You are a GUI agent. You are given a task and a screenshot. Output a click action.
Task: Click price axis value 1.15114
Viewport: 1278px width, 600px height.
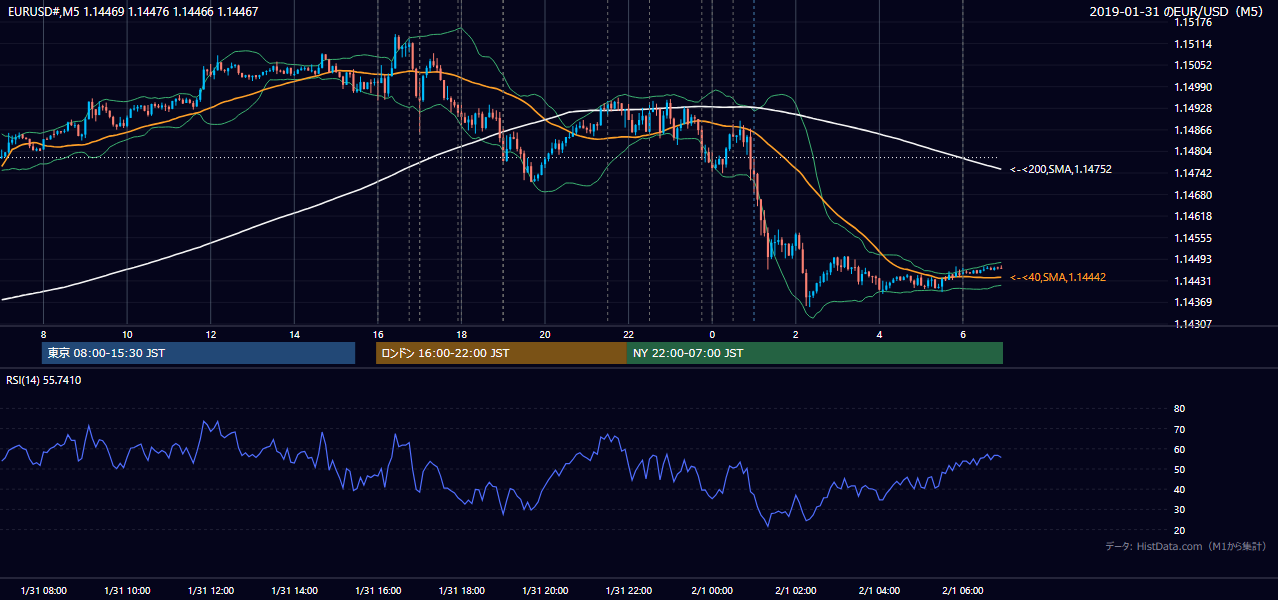[1193, 44]
